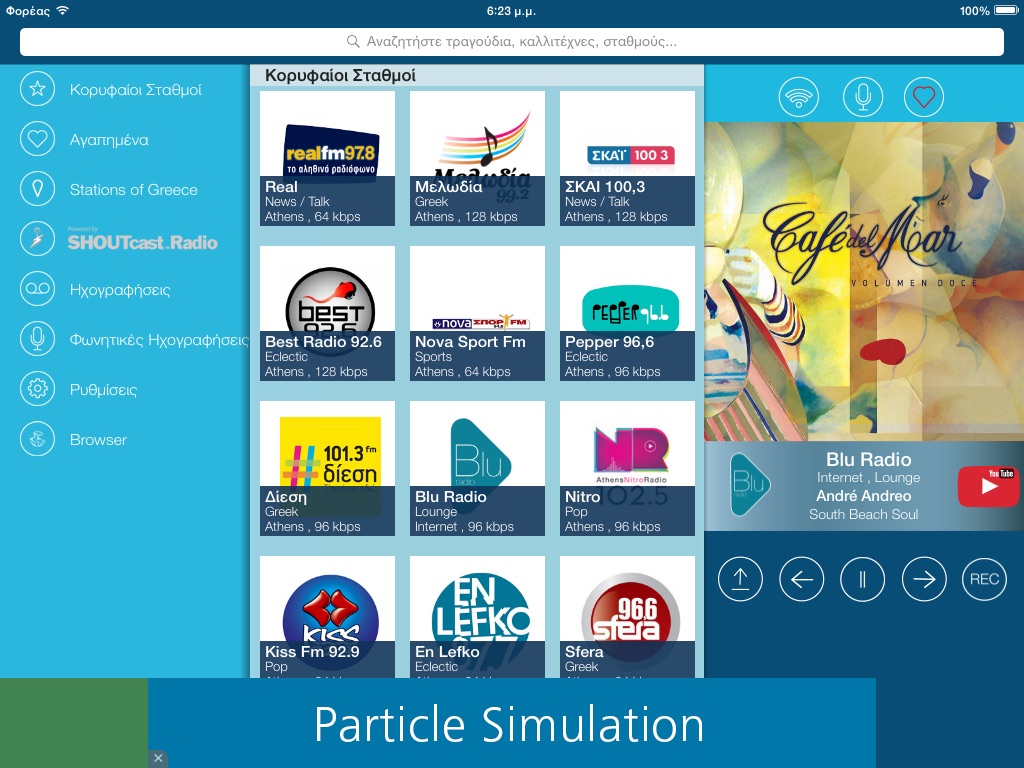Play Kiss Fm 92.9 station
The width and height of the screenshot is (1024, 768).
tap(327, 617)
